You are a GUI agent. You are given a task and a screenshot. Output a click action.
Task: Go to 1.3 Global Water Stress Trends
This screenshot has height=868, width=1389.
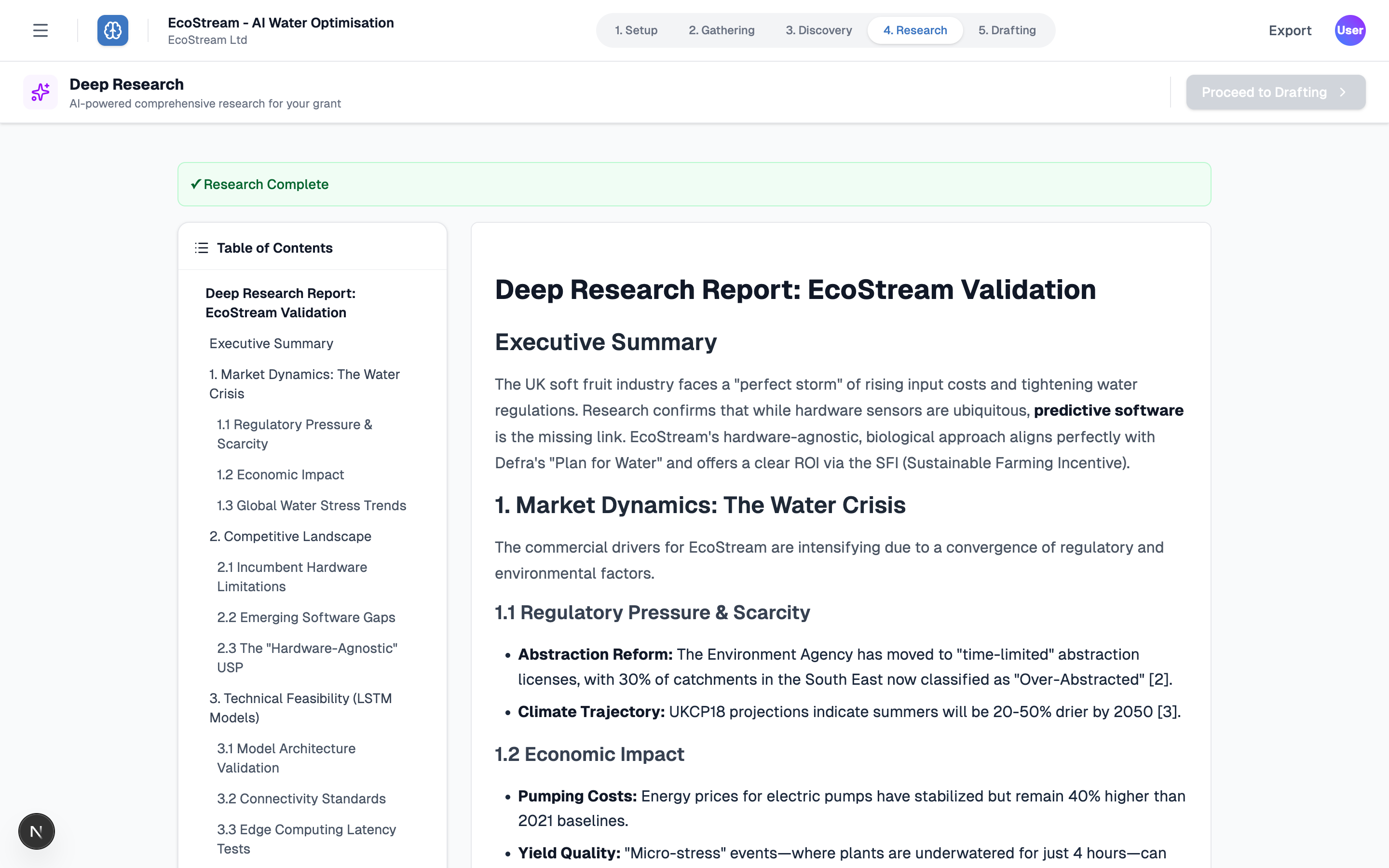[311, 505]
